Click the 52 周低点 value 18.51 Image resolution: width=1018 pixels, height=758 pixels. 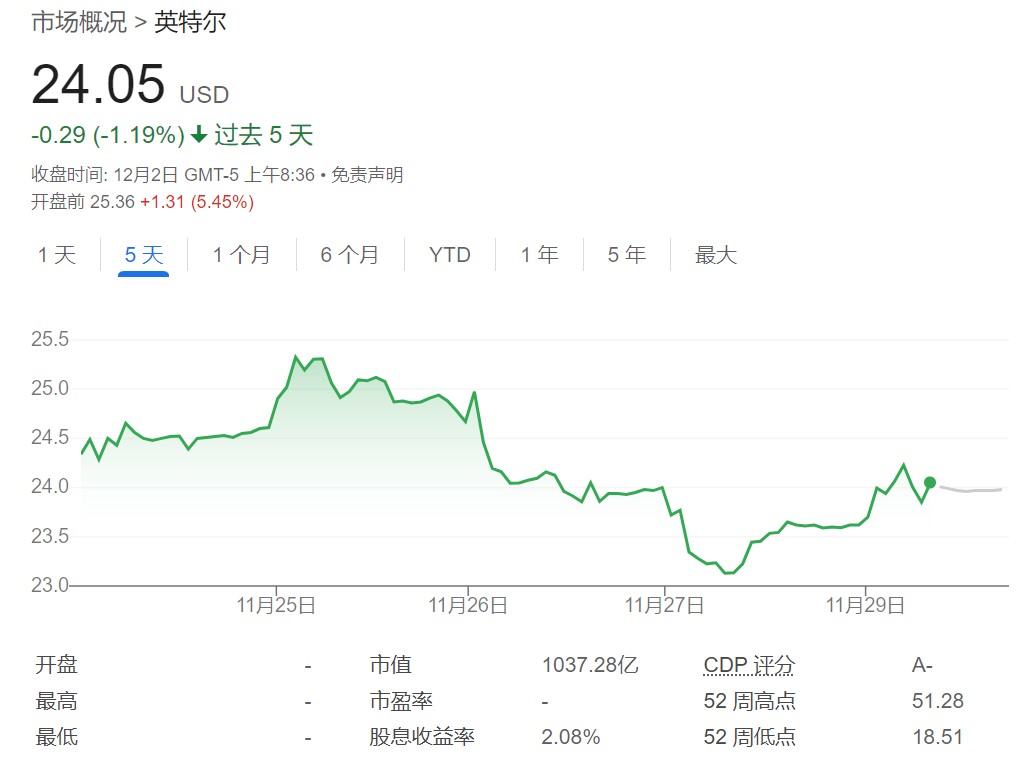click(937, 737)
